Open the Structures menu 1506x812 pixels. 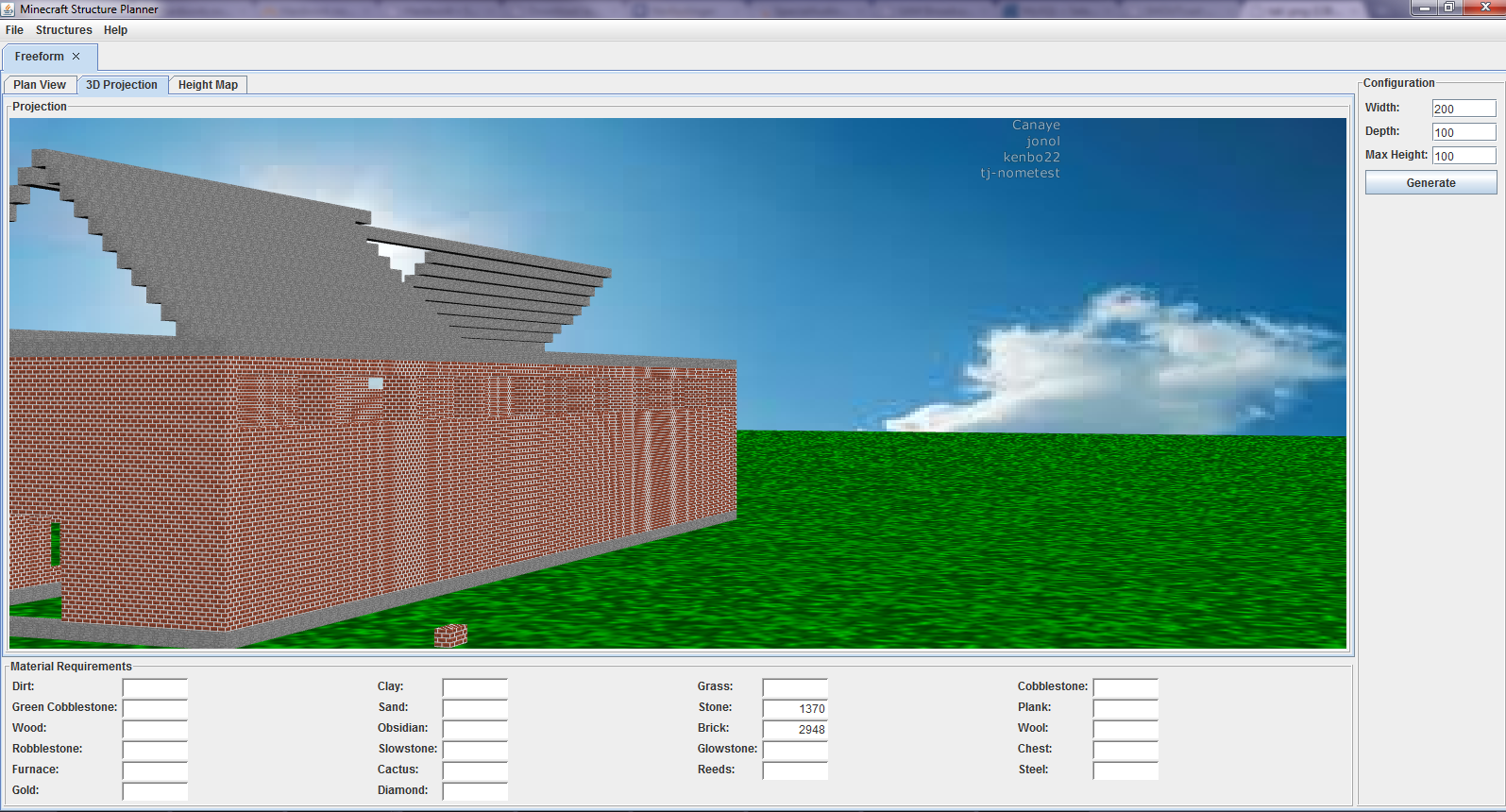[x=64, y=30]
